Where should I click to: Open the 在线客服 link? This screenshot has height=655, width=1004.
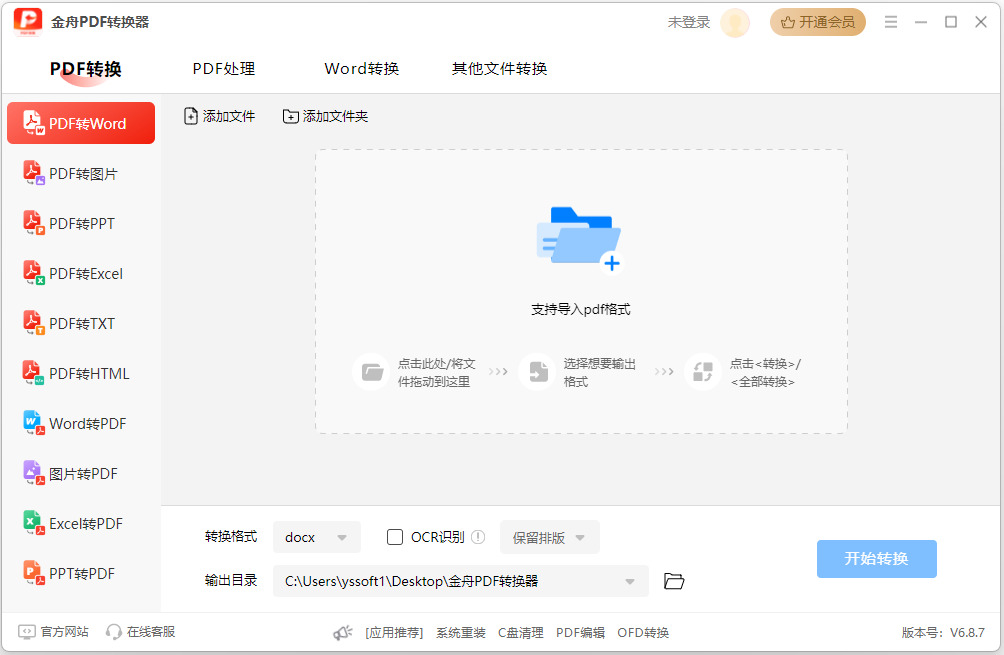(x=150, y=632)
